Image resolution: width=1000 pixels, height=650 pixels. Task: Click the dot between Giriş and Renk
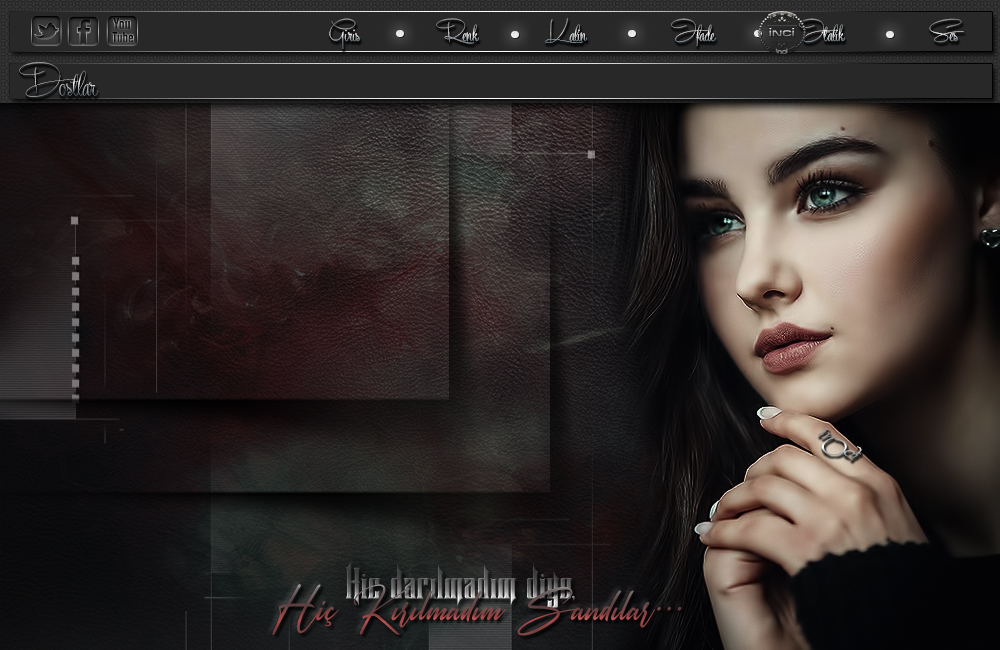tap(400, 34)
